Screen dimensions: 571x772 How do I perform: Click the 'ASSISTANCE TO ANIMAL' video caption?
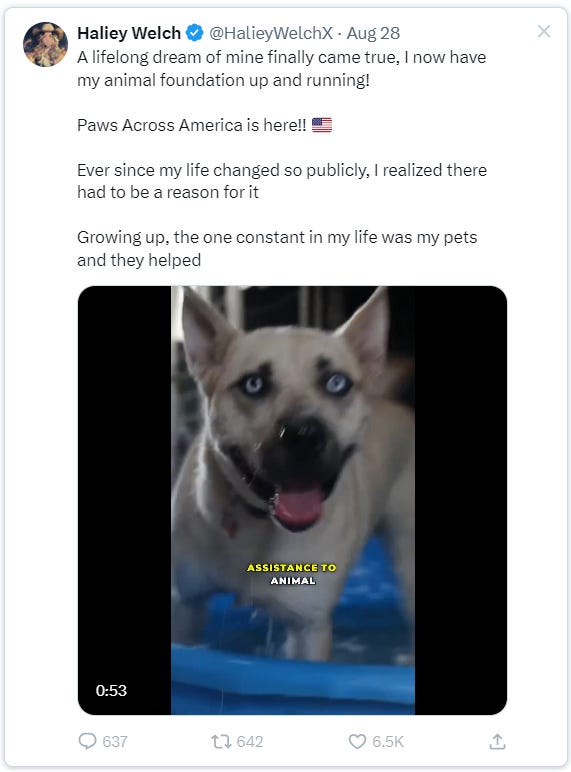(292, 574)
